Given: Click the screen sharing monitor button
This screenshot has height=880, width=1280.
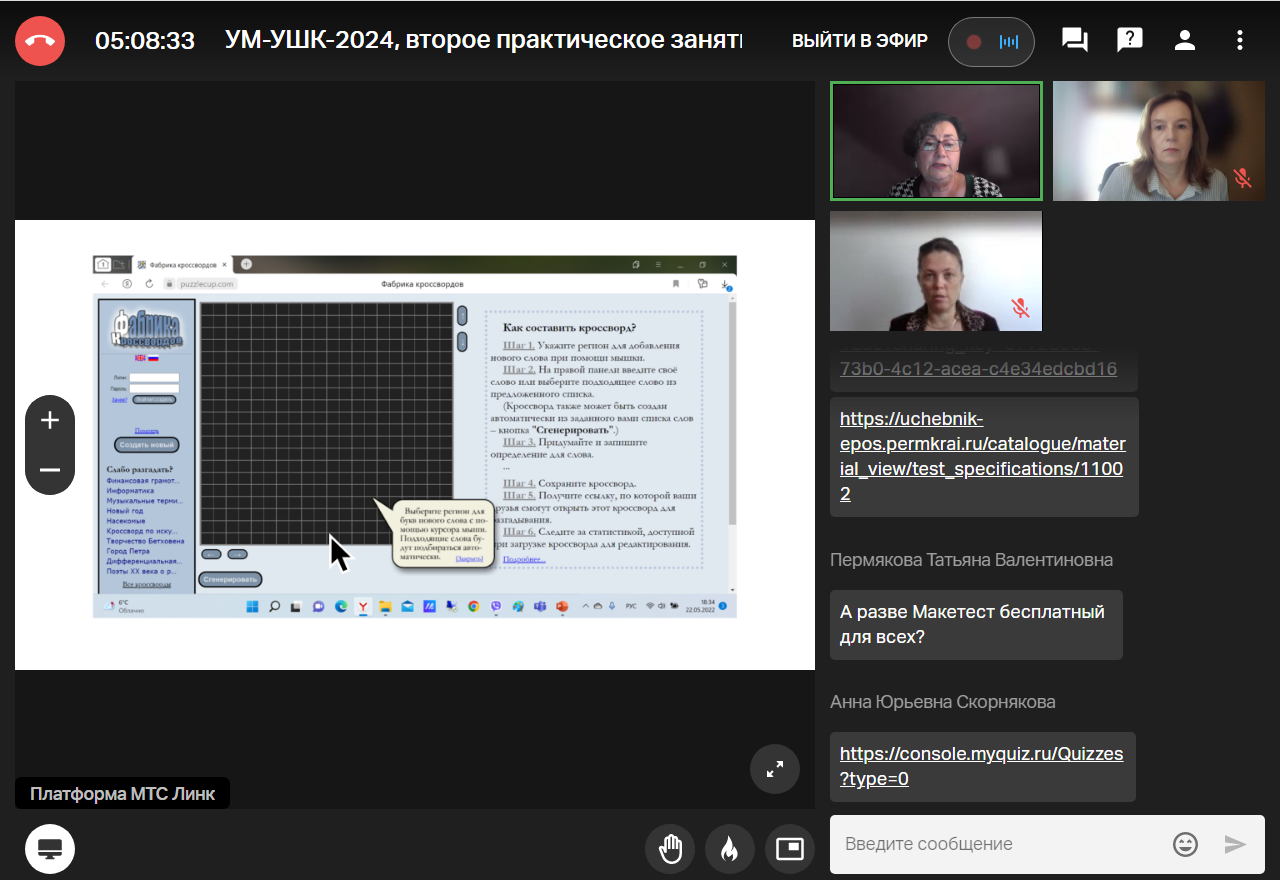Looking at the screenshot, I should coord(50,849).
